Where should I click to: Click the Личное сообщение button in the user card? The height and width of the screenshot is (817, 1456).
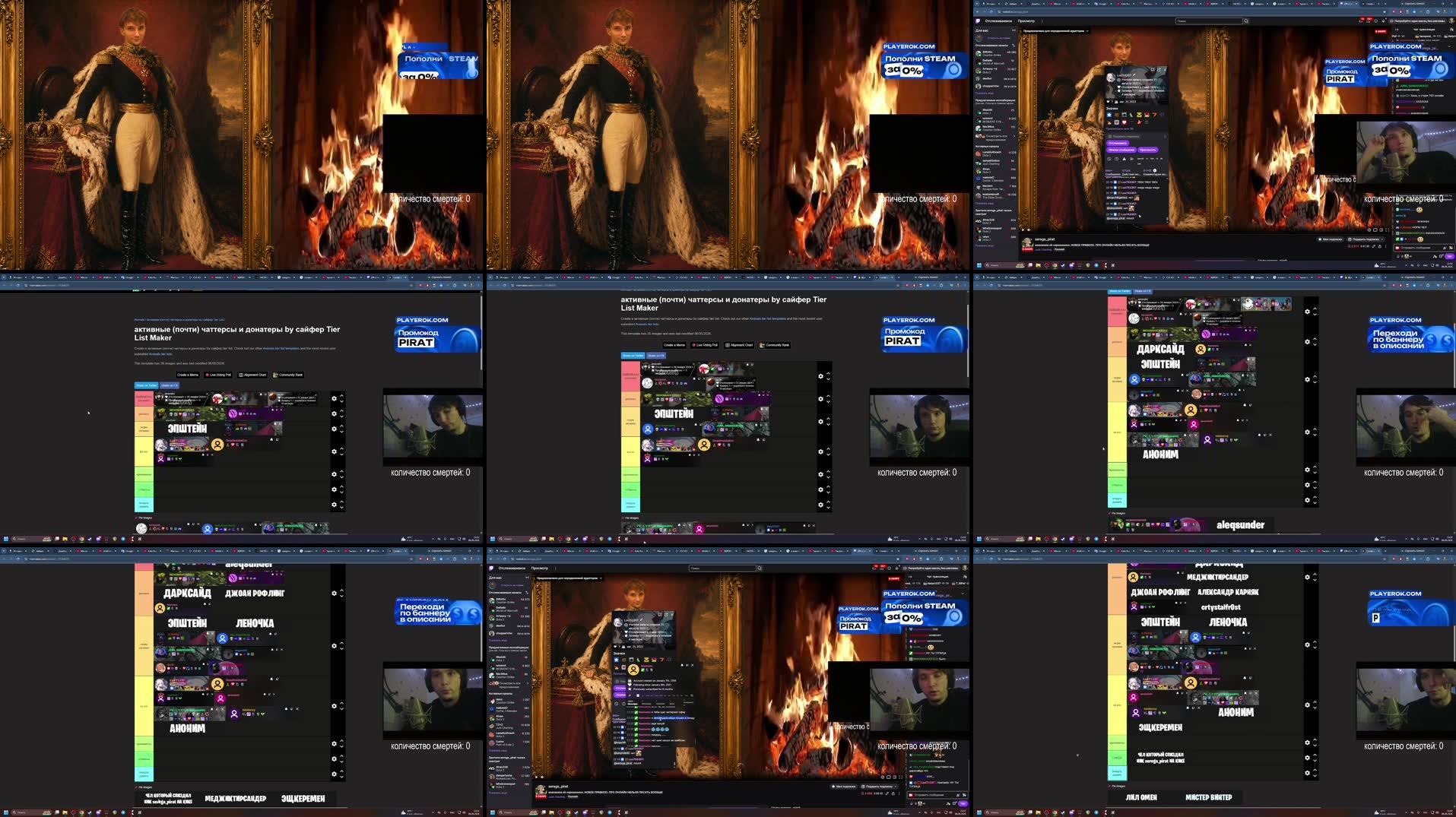[x=1121, y=150]
